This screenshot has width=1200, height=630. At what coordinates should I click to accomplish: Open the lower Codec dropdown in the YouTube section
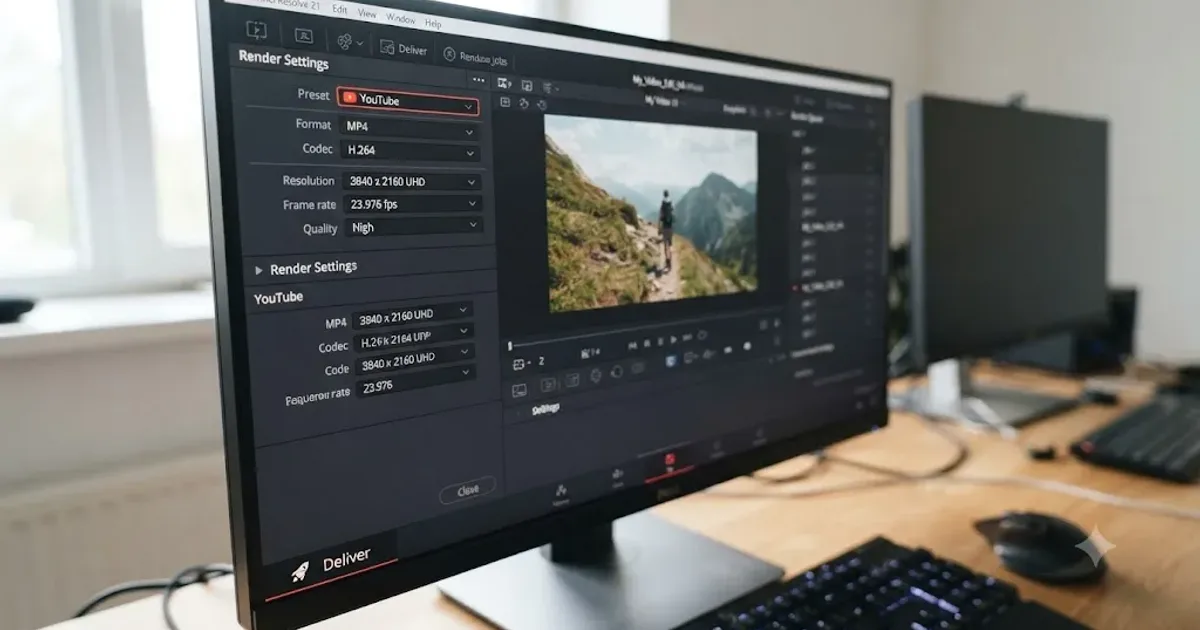click(413, 339)
